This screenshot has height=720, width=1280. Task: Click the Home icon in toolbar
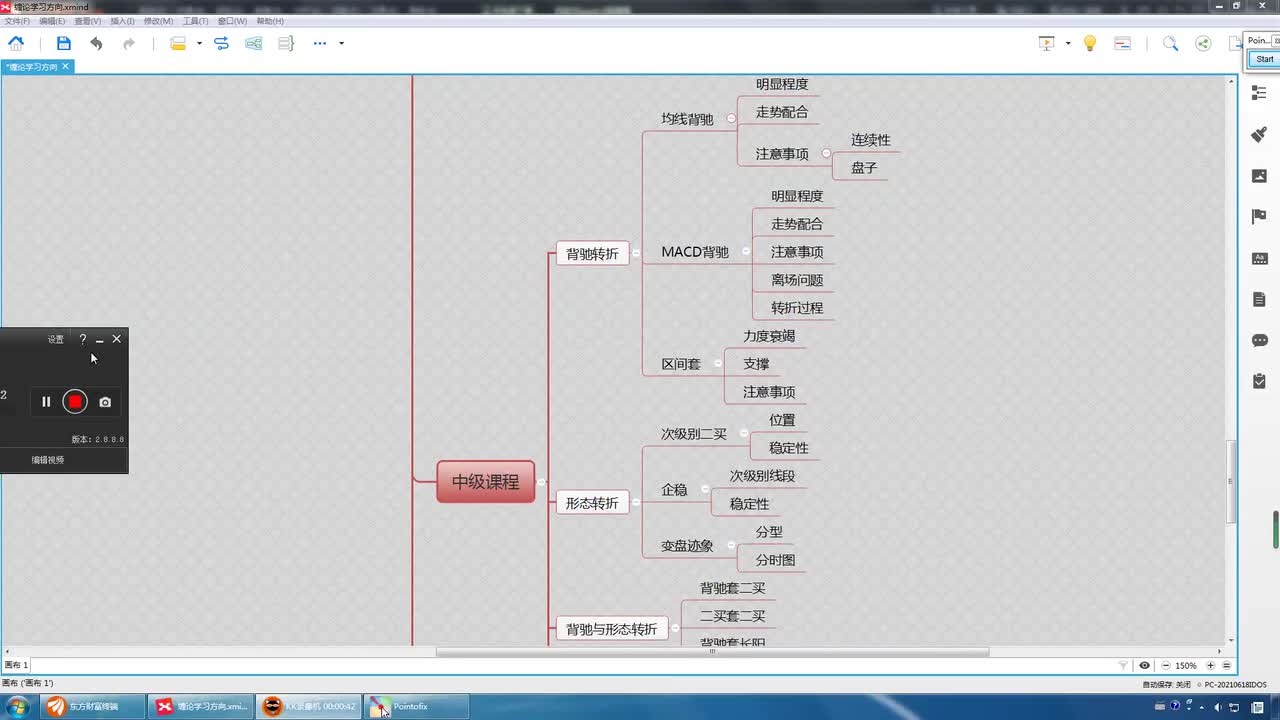pyautogui.click(x=16, y=43)
